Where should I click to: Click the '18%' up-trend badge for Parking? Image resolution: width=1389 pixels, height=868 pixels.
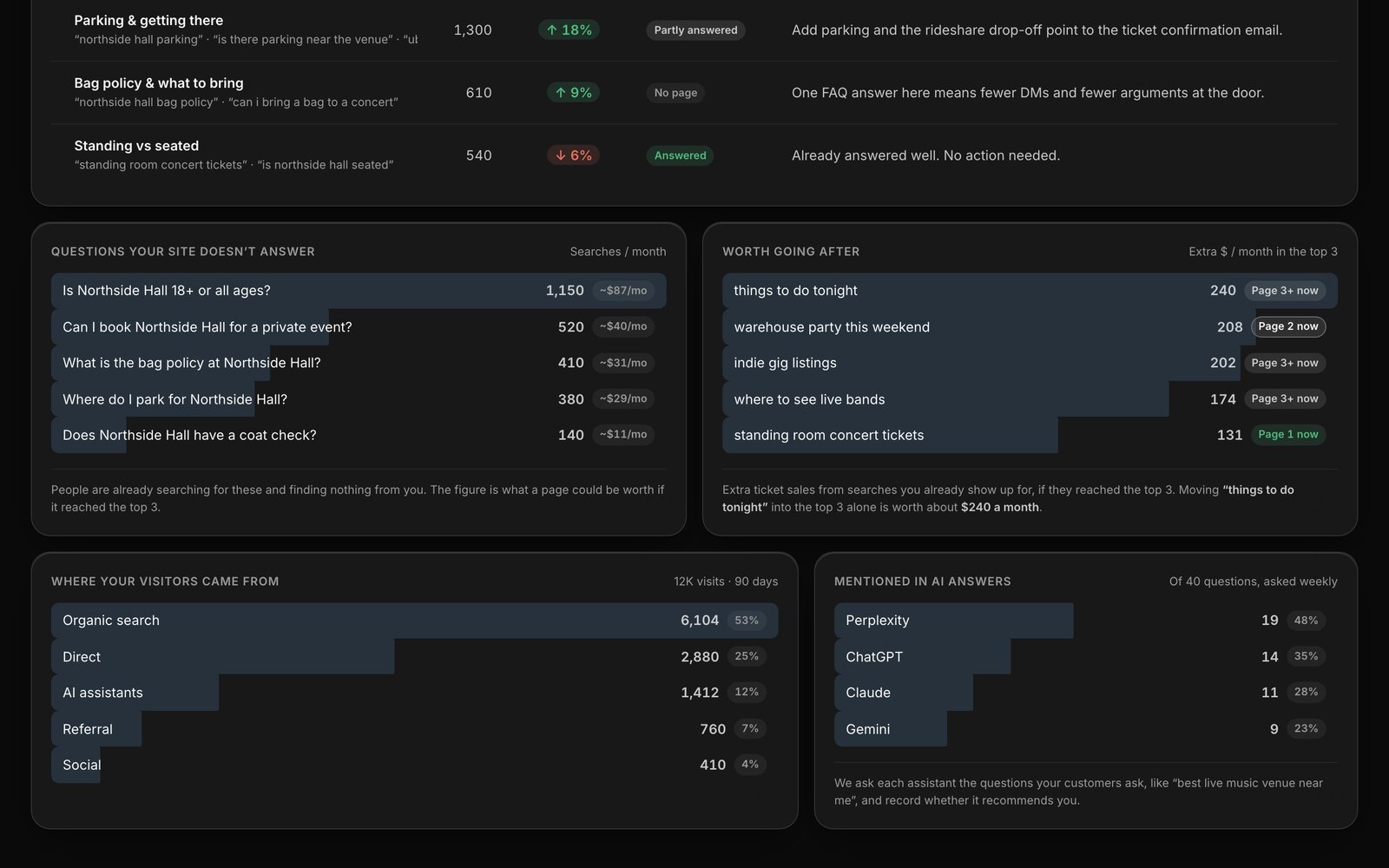pyautogui.click(x=569, y=30)
